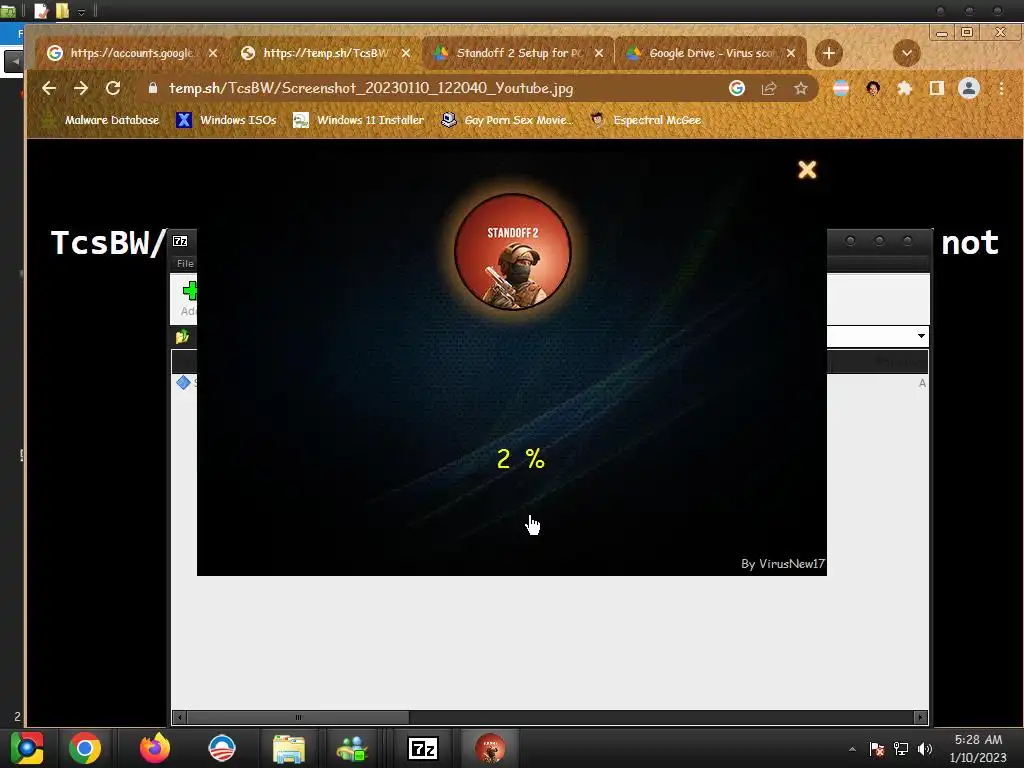Open the Action Center flag icon
The image size is (1024, 768).
[x=877, y=749]
